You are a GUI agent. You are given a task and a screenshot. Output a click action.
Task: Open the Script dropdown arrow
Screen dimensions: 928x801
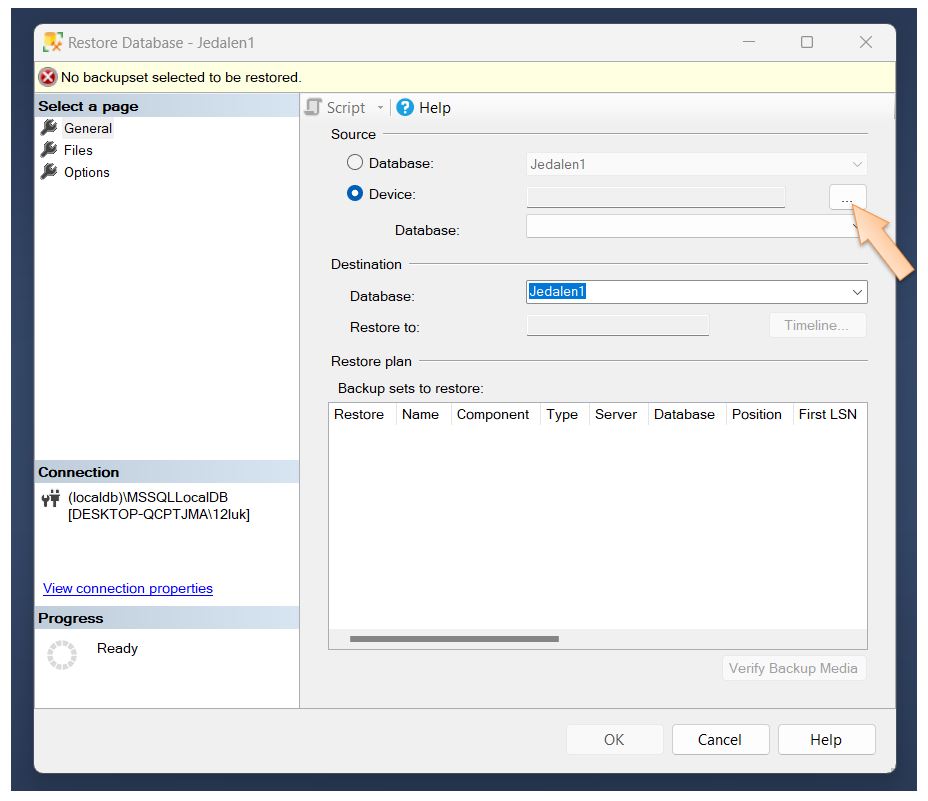tap(380, 108)
